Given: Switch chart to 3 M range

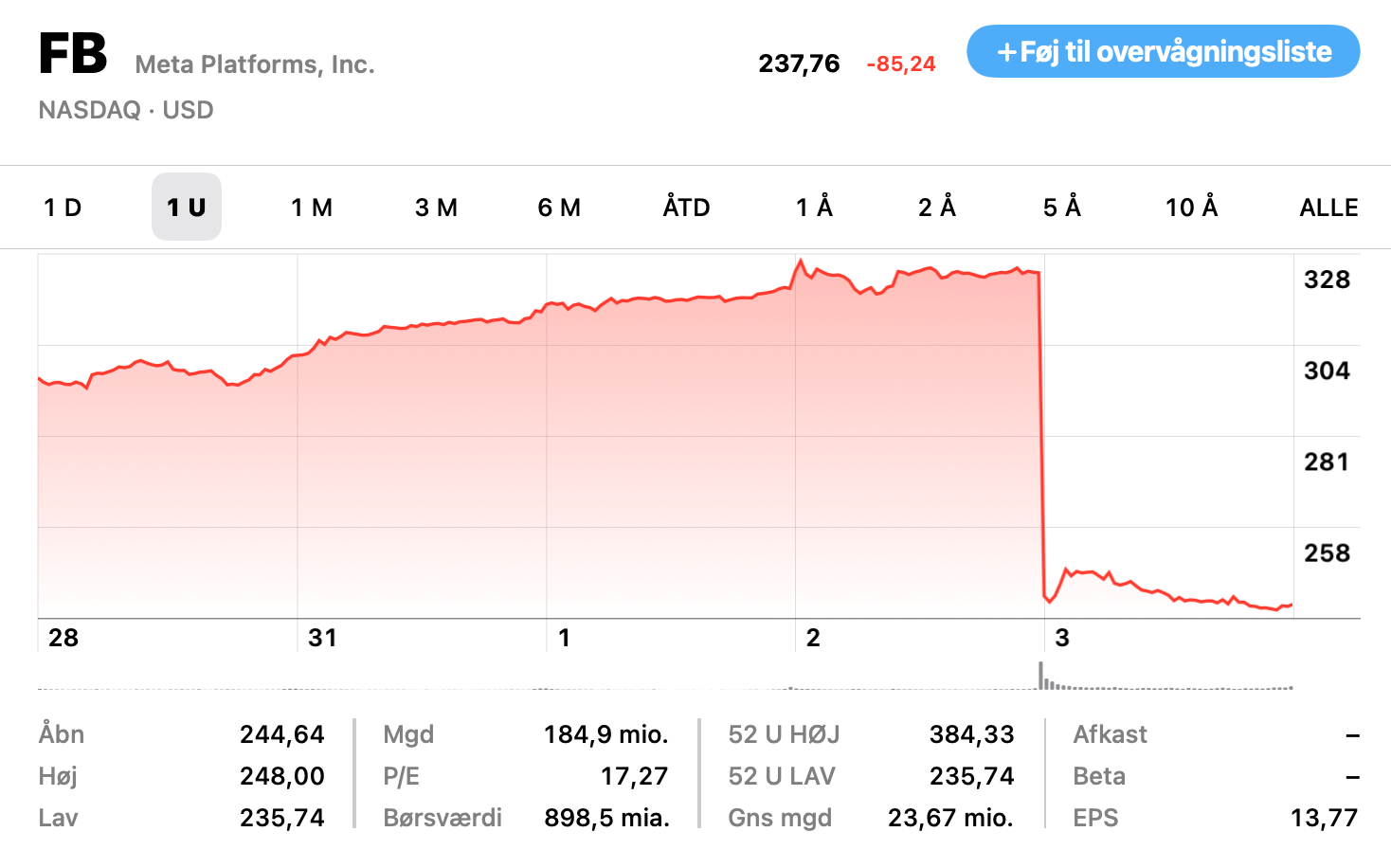Looking at the screenshot, I should (436, 208).
